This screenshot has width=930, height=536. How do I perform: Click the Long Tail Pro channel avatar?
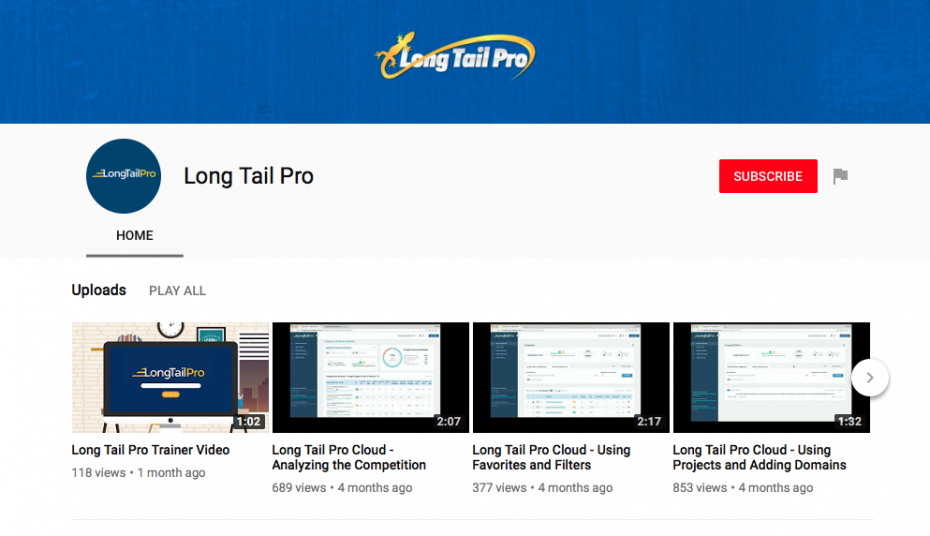tap(124, 176)
